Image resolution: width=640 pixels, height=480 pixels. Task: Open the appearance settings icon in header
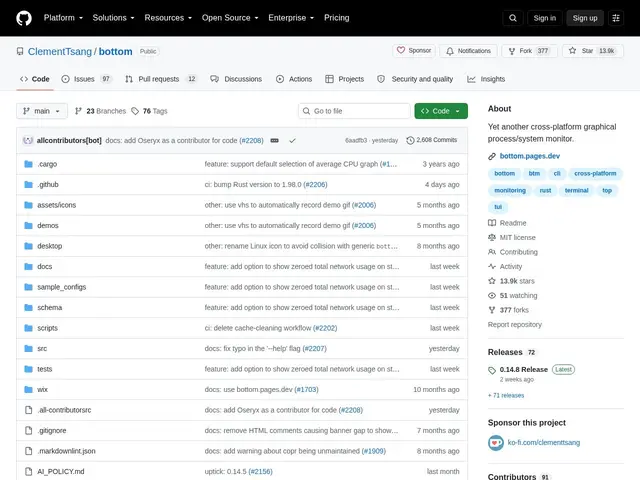[616, 18]
